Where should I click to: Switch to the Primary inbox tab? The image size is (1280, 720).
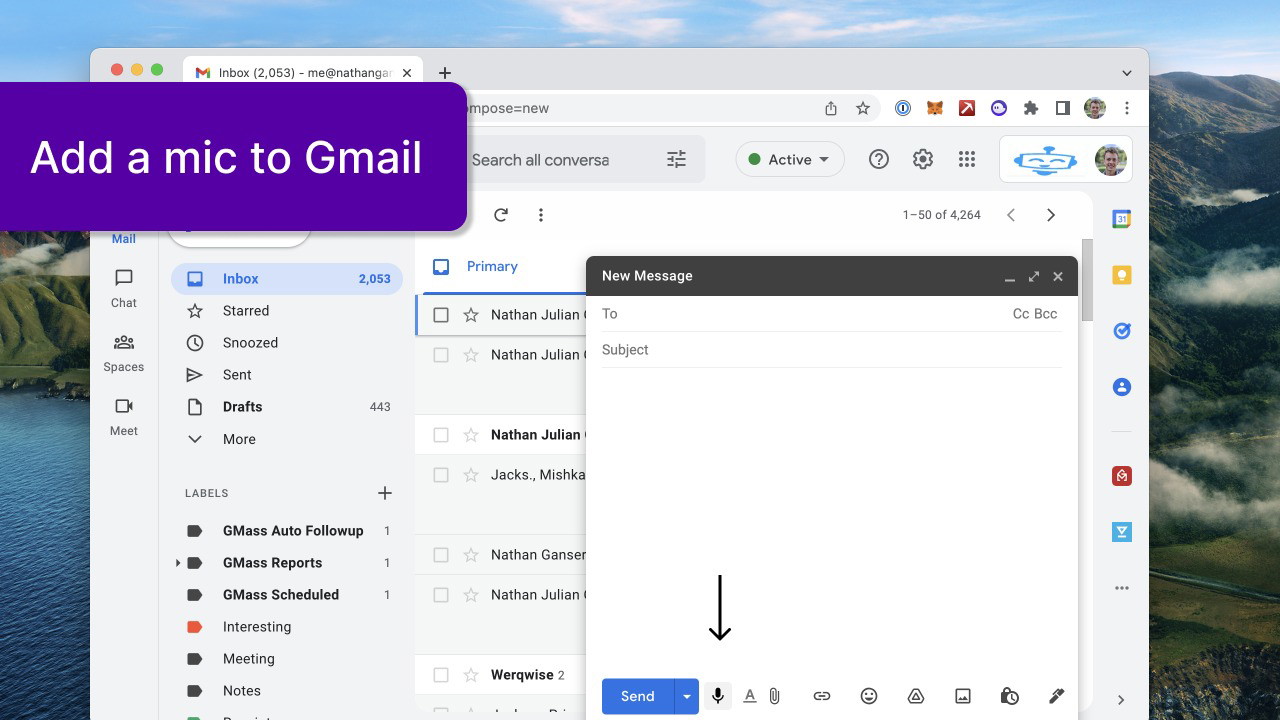[x=491, y=267]
